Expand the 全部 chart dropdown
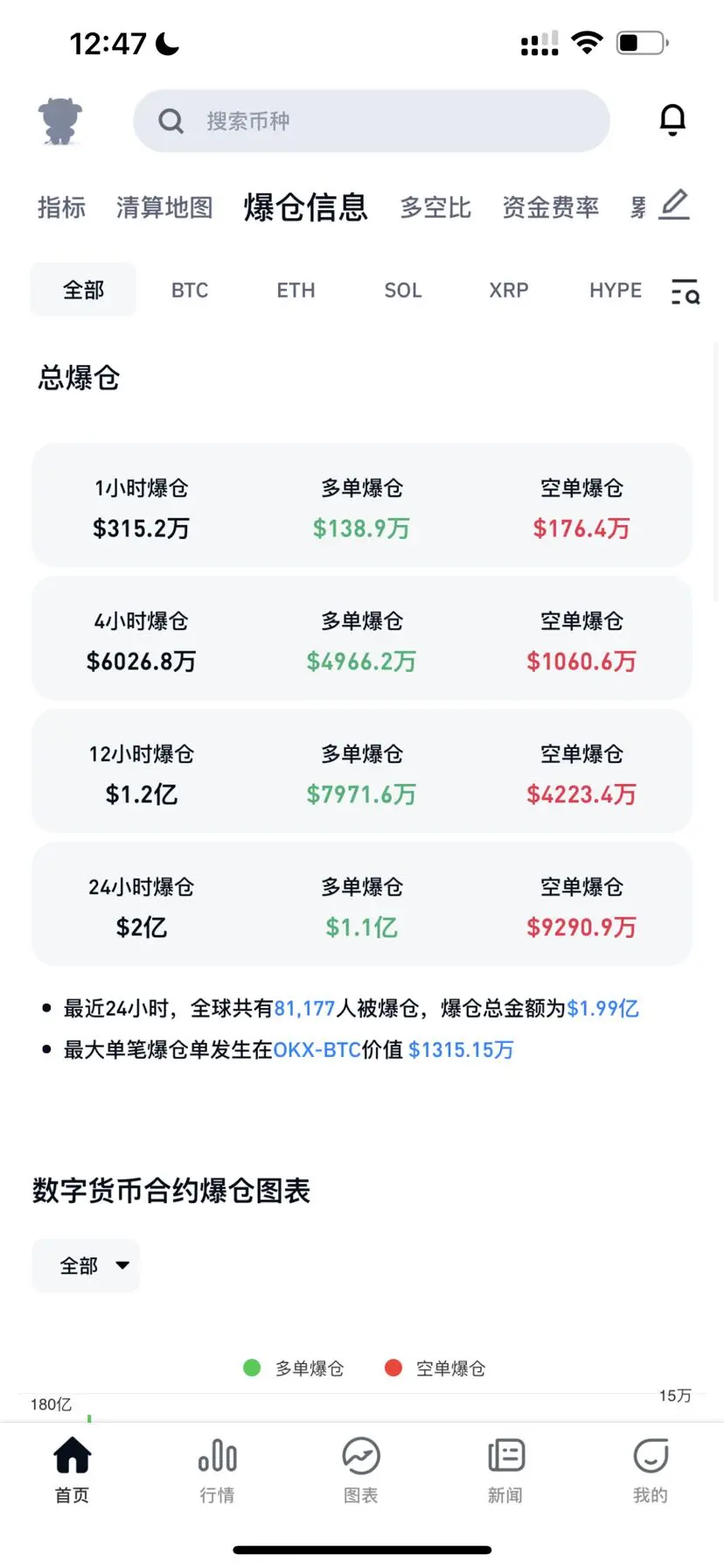 coord(86,1265)
